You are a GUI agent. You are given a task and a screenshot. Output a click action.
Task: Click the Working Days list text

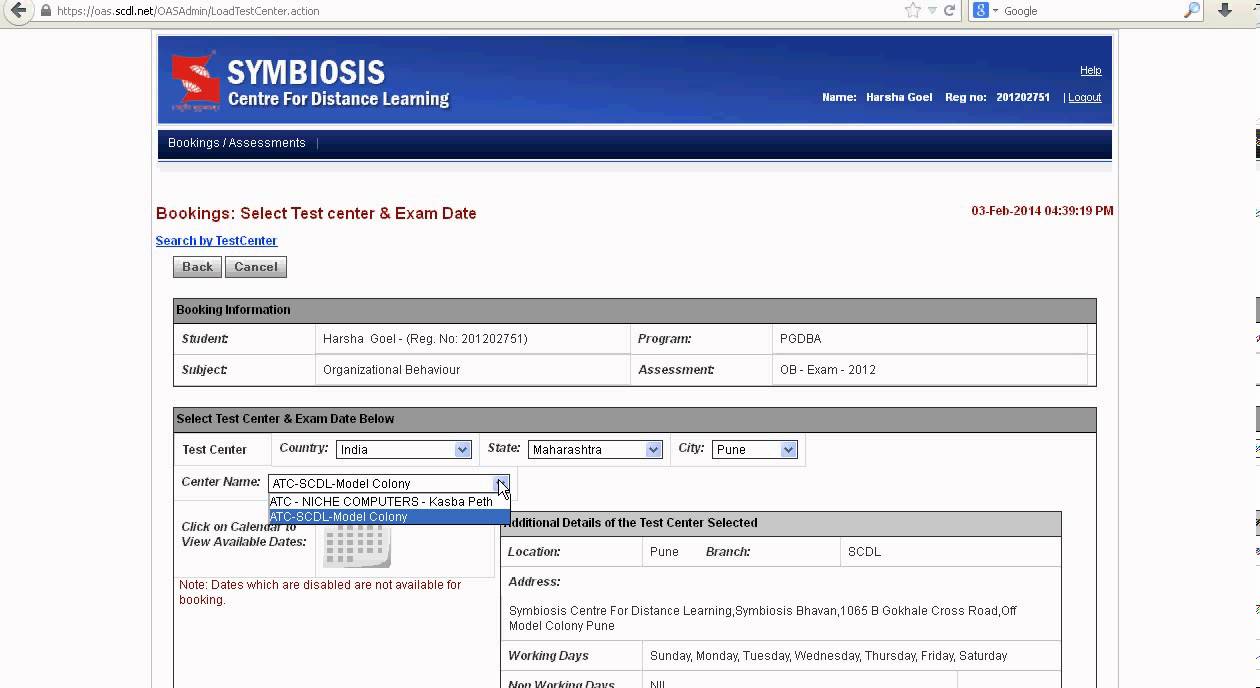[828, 656]
